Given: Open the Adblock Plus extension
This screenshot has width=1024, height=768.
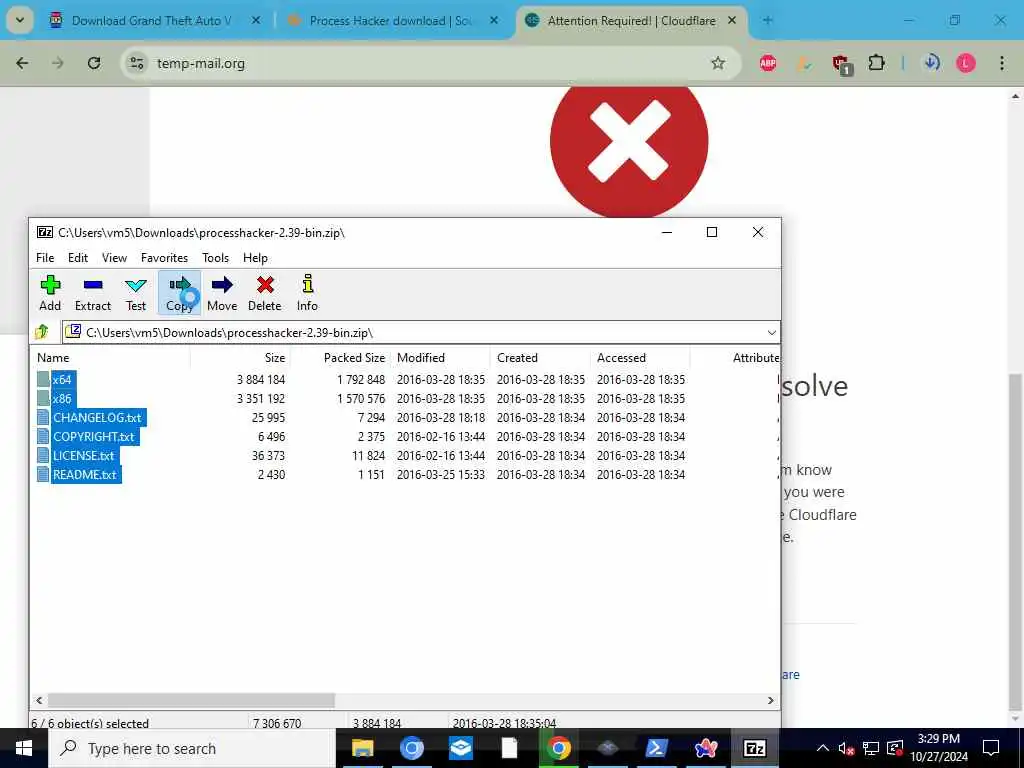Looking at the screenshot, I should coord(768,63).
